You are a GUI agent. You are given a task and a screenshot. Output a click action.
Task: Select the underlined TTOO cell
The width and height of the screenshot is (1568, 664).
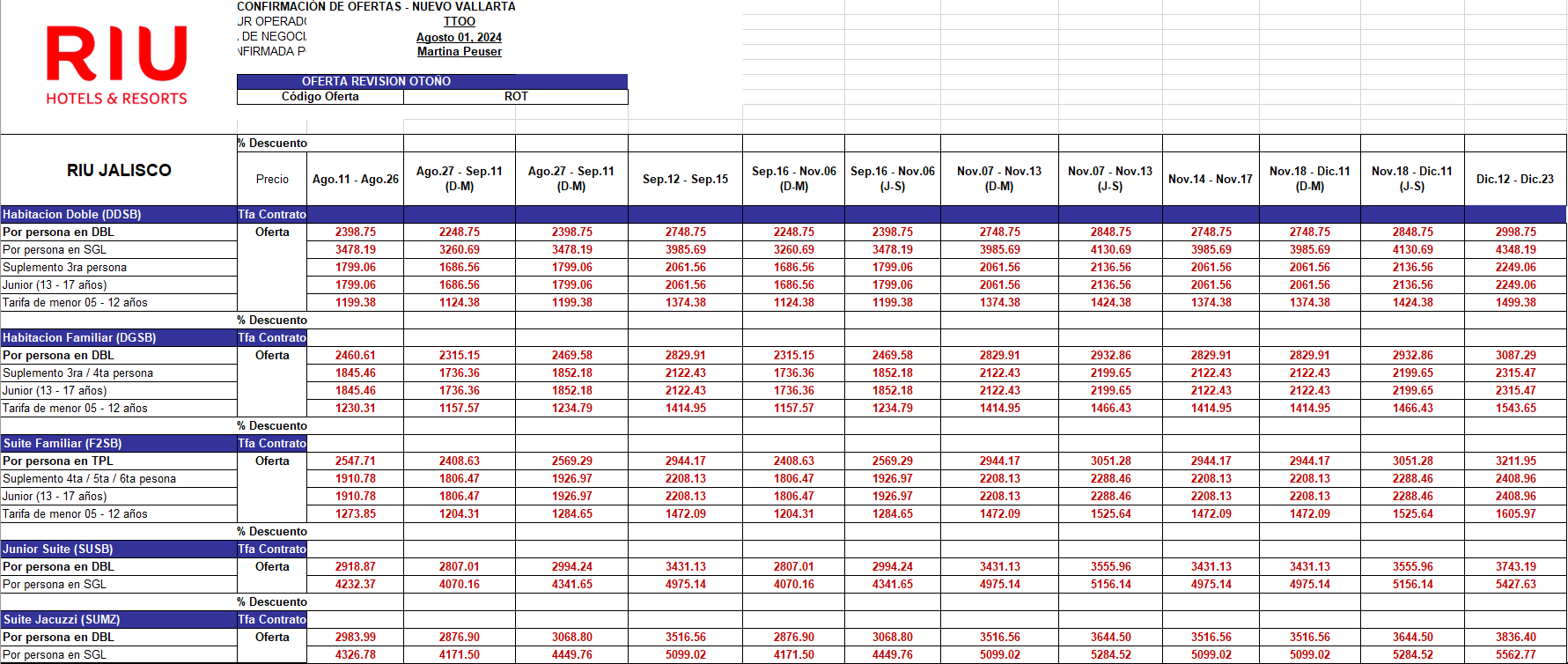460,21
